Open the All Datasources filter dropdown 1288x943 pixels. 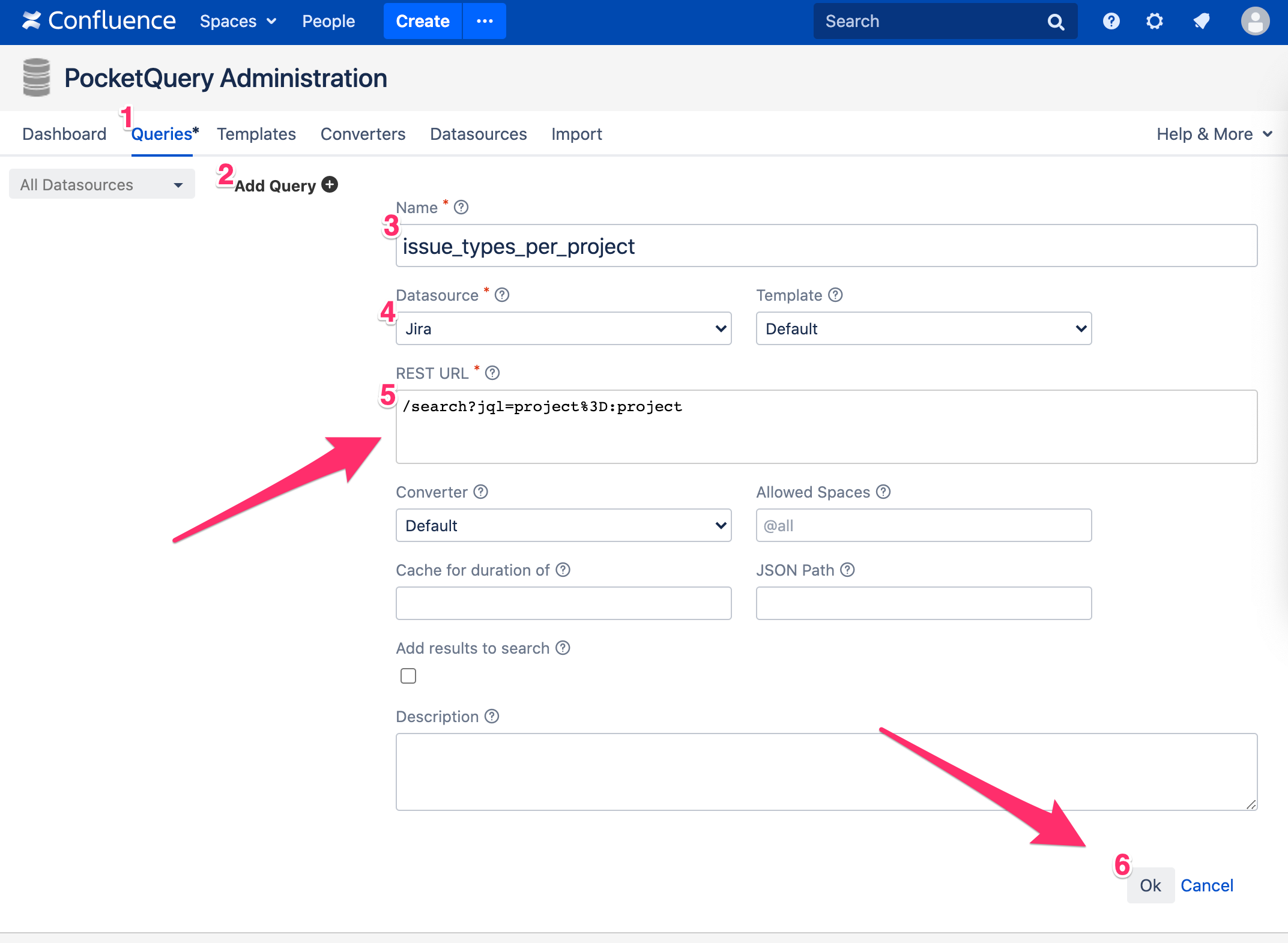pos(102,184)
